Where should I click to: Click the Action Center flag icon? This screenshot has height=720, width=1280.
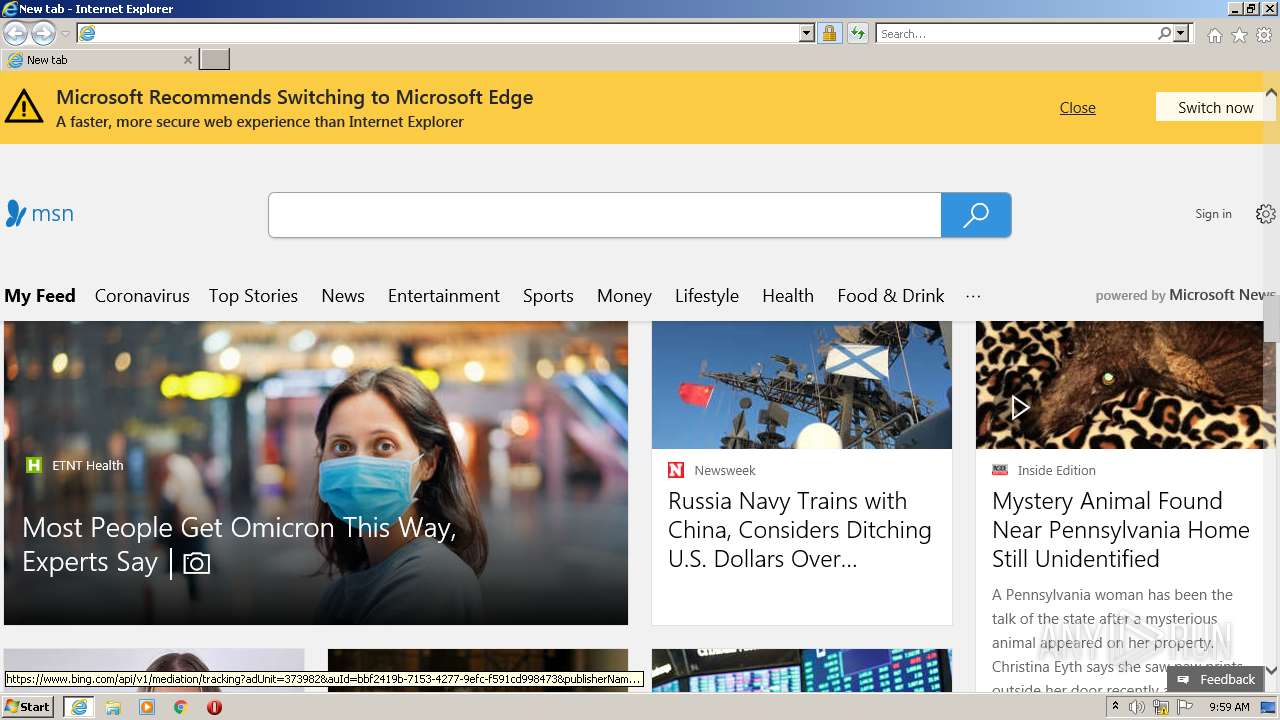[1185, 707]
